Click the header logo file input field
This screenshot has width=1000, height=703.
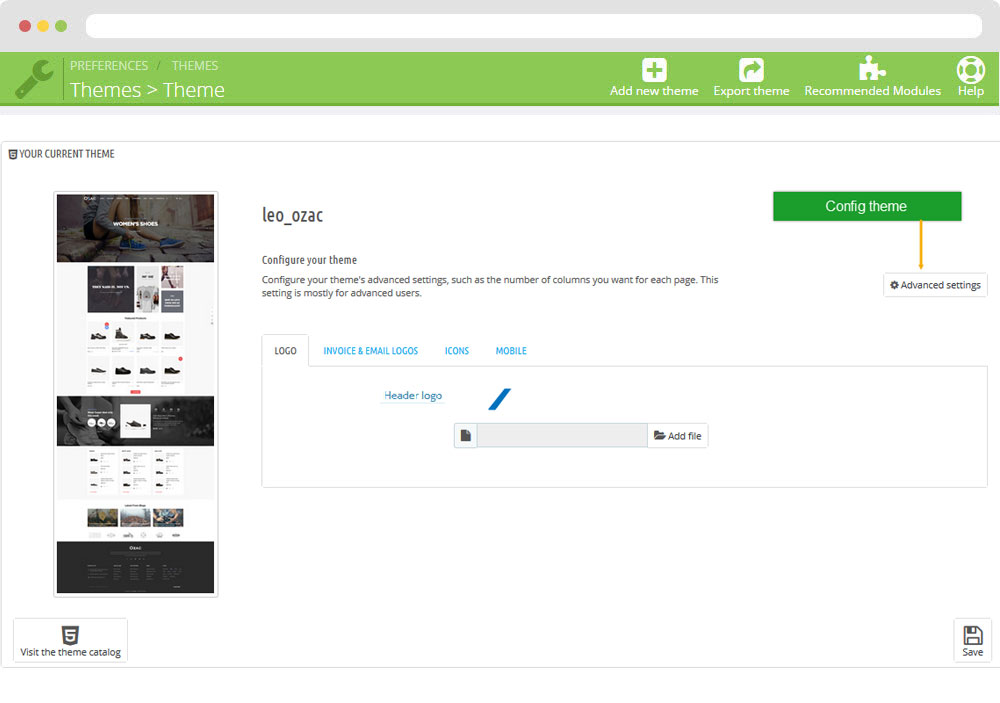[562, 436]
